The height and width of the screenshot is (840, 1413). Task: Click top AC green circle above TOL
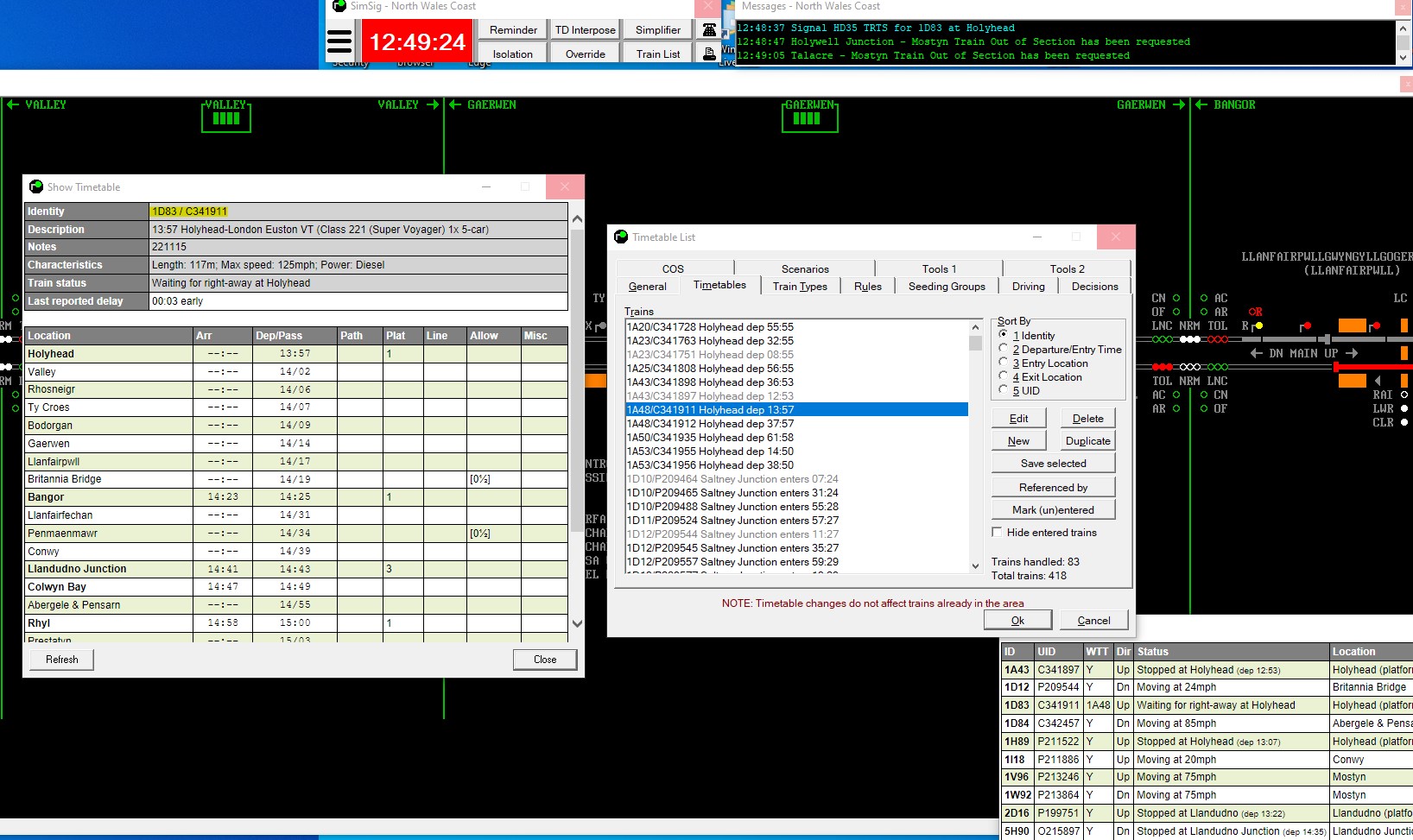click(x=1204, y=298)
